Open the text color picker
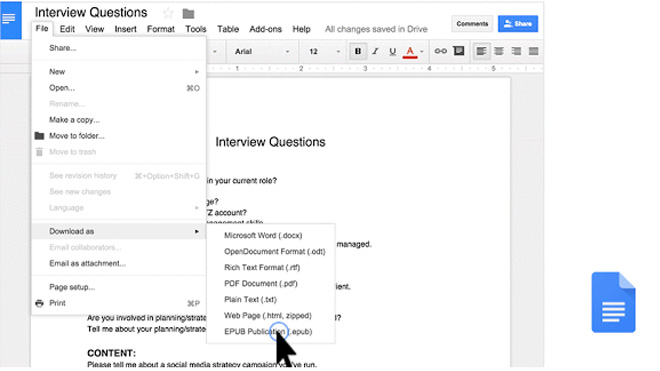Viewport: 660px width, 371px height. tap(410, 51)
